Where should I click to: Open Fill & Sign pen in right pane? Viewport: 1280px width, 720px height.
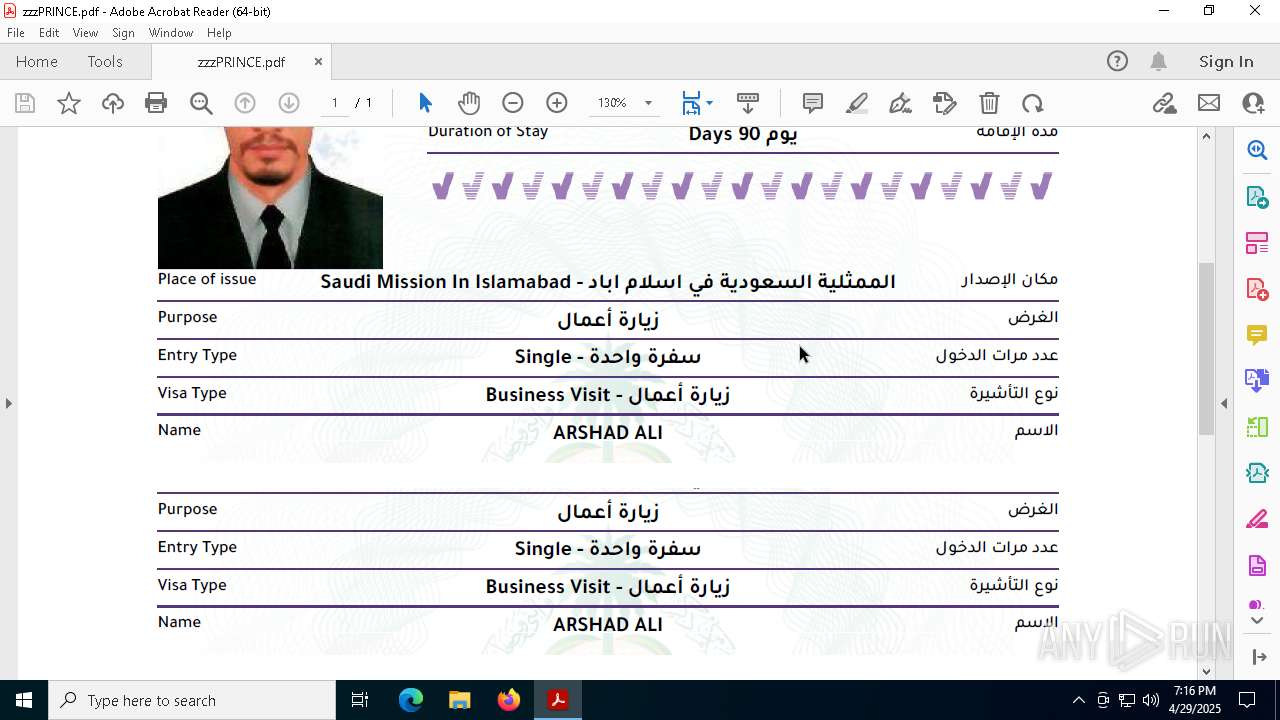[1257, 519]
